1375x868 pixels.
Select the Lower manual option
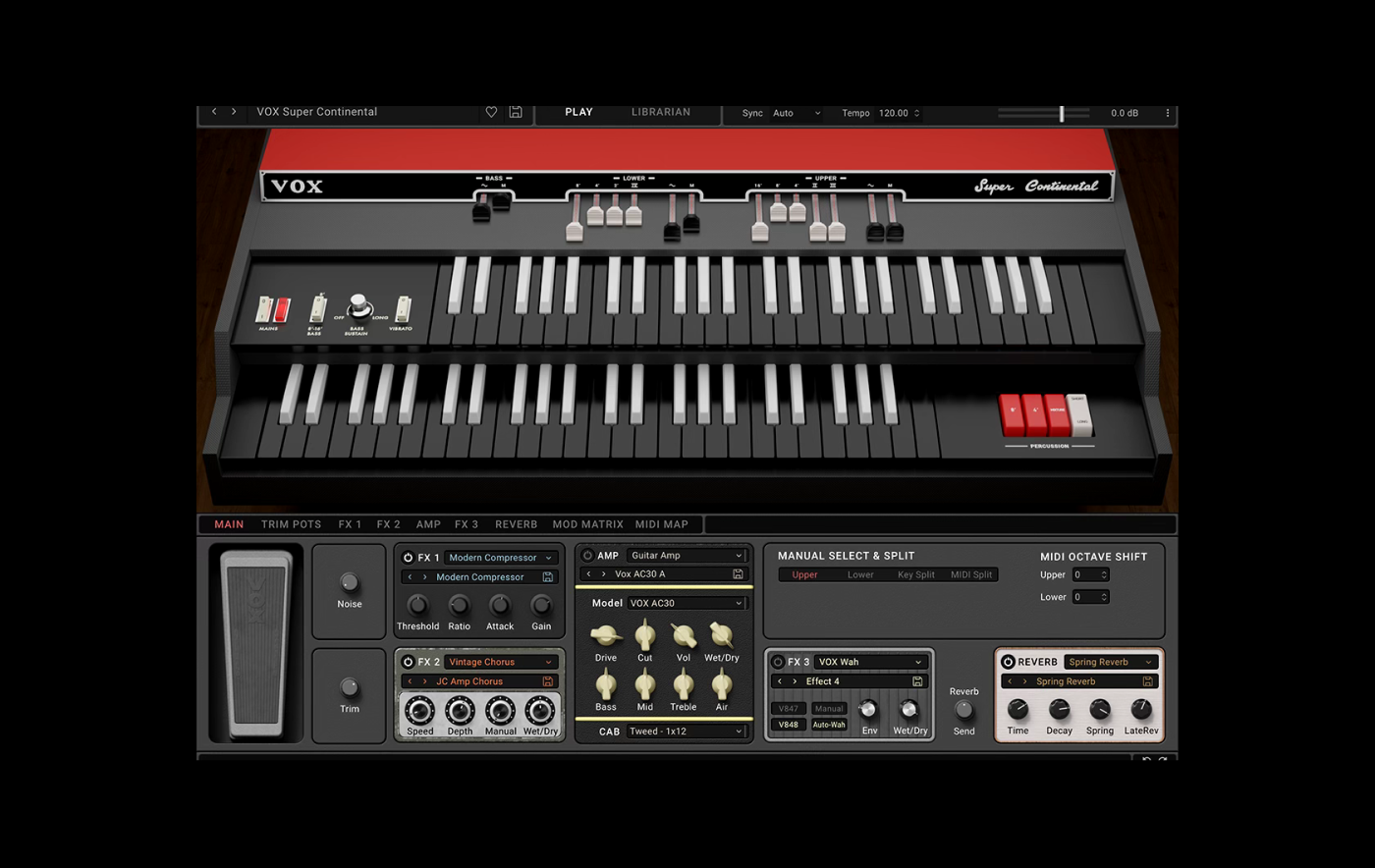click(860, 574)
